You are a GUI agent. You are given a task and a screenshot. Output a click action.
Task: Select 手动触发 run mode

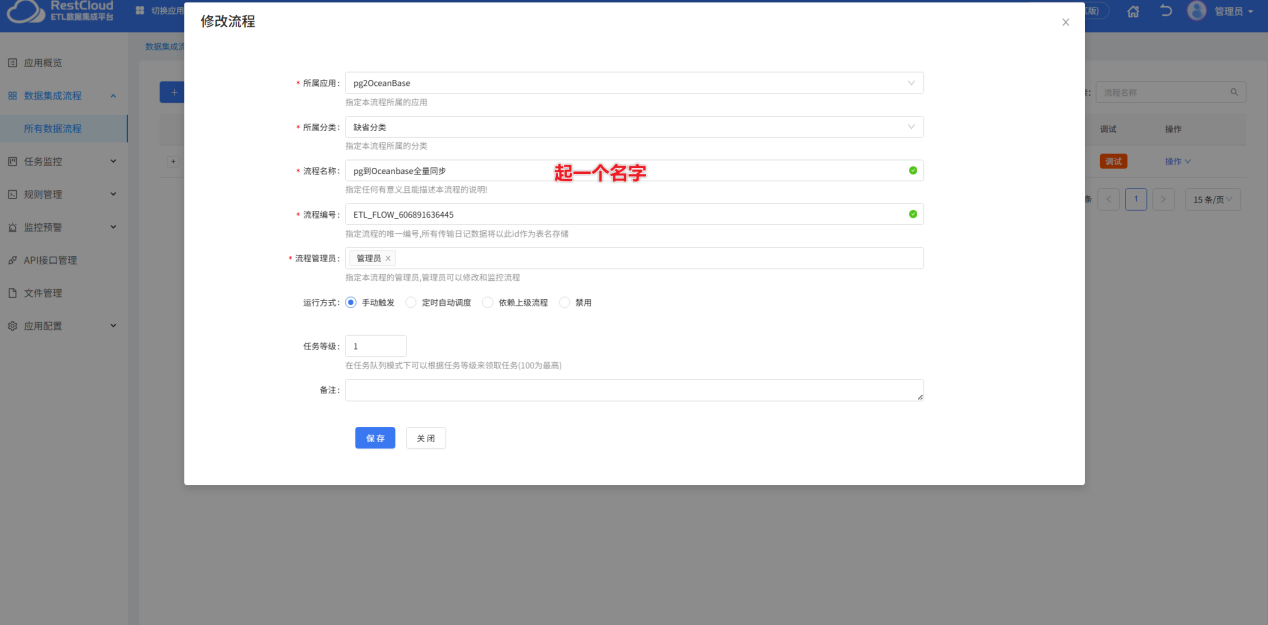tap(351, 302)
